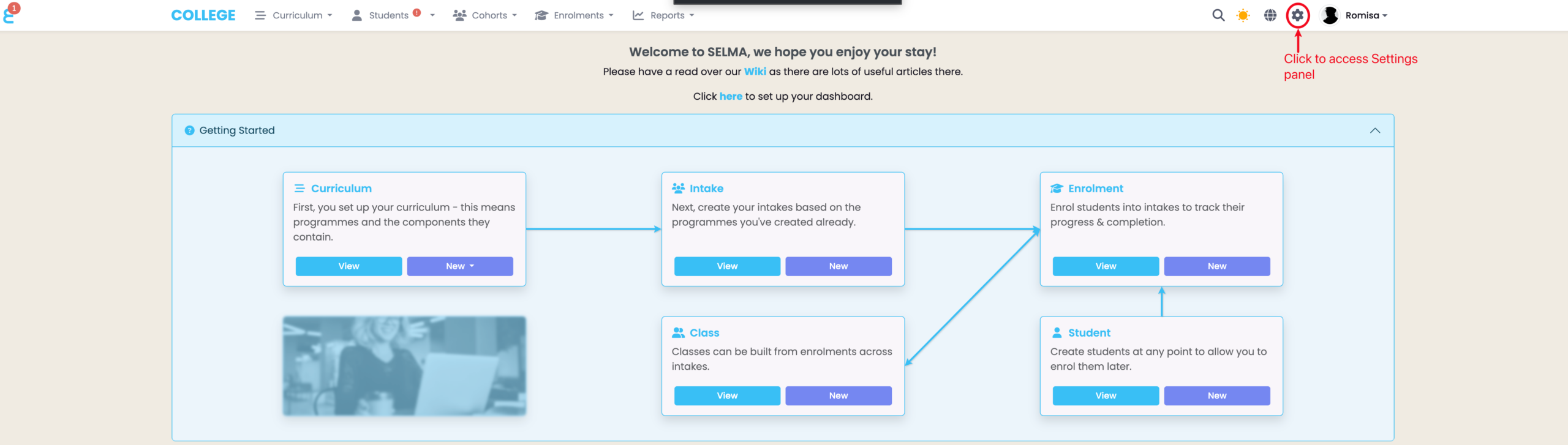Open the Cohorts navigation menu
The width and height of the screenshot is (1568, 445).
pos(485,15)
